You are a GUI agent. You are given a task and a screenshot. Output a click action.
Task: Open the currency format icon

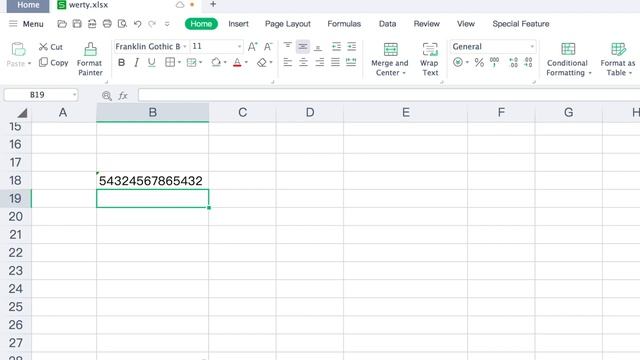(x=458, y=62)
